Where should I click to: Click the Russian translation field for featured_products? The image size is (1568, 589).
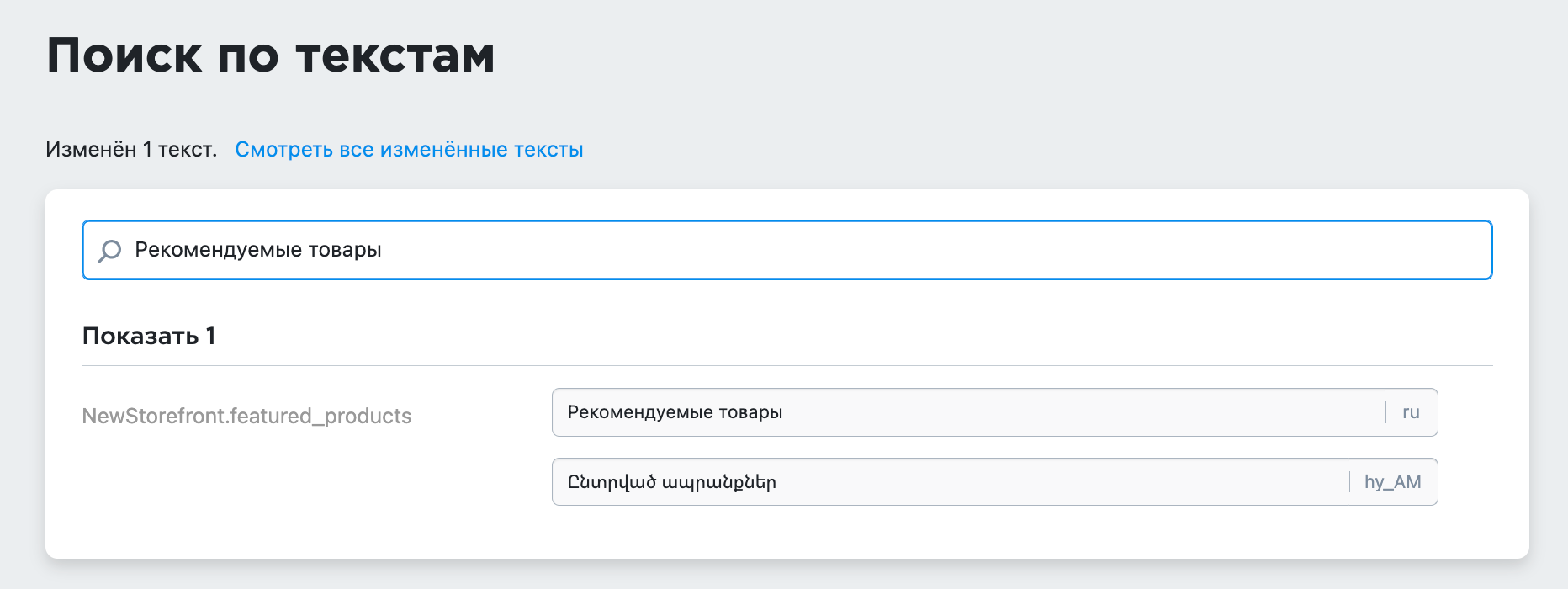pos(994,412)
